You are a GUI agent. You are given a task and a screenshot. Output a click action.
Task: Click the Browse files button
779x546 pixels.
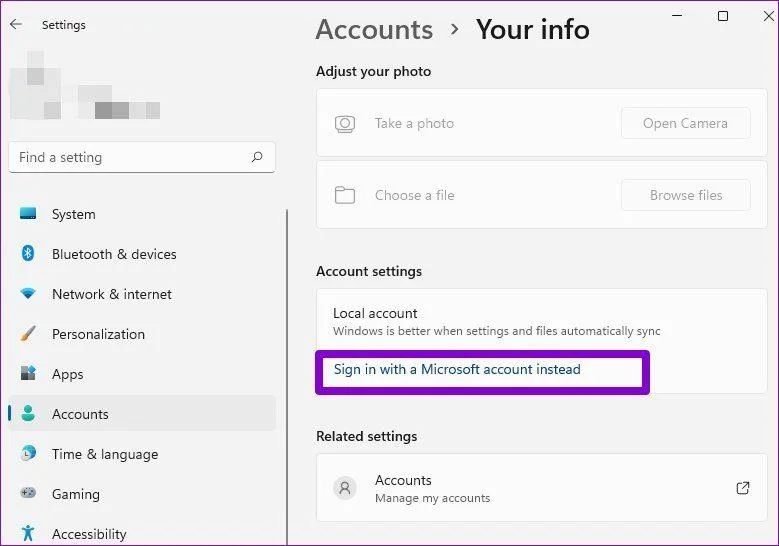686,195
